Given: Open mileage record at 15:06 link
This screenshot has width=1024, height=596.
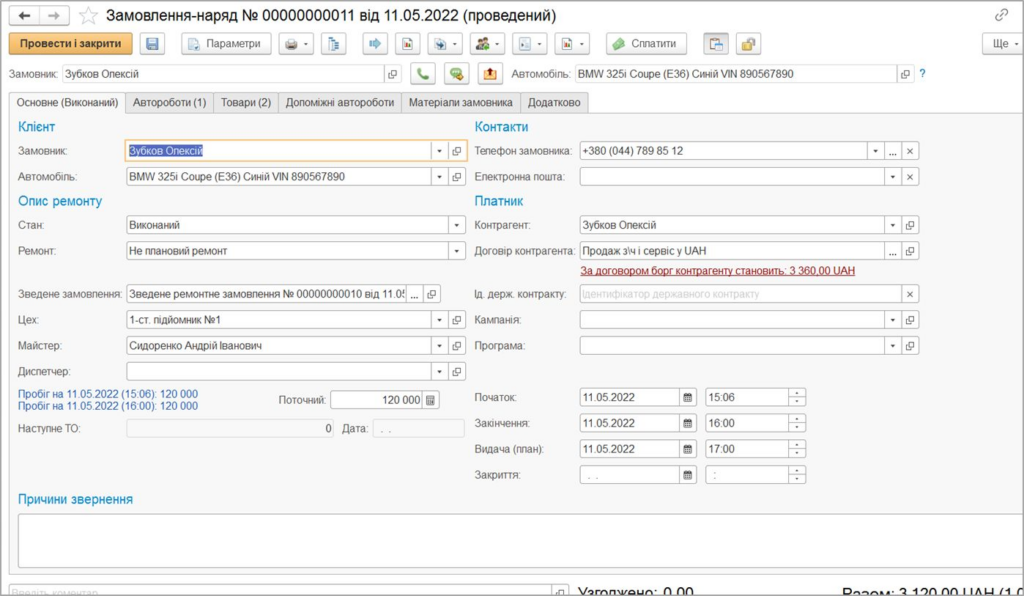Looking at the screenshot, I should pos(108,394).
